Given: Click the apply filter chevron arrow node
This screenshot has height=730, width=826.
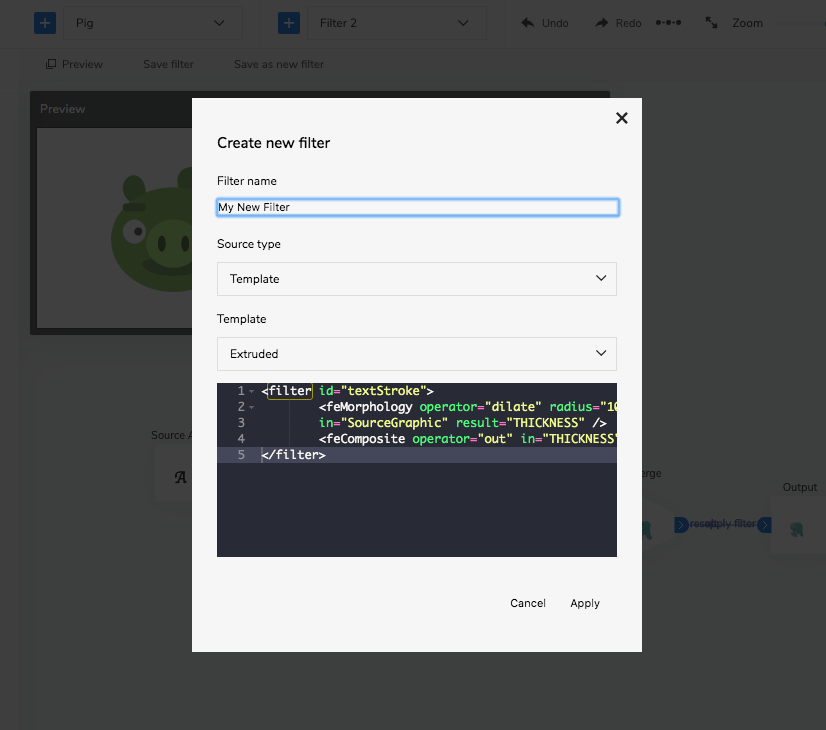Looking at the screenshot, I should click(x=763, y=524).
